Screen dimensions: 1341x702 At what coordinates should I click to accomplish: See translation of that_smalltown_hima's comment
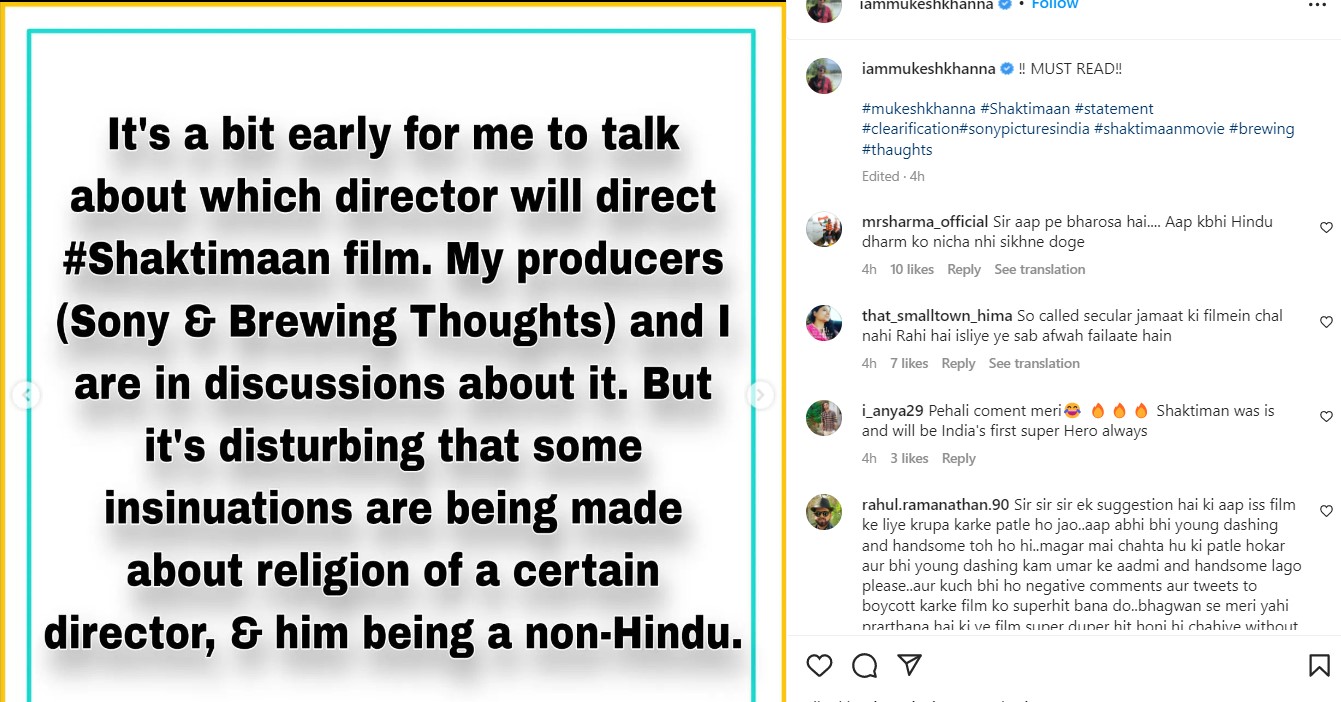(1034, 363)
